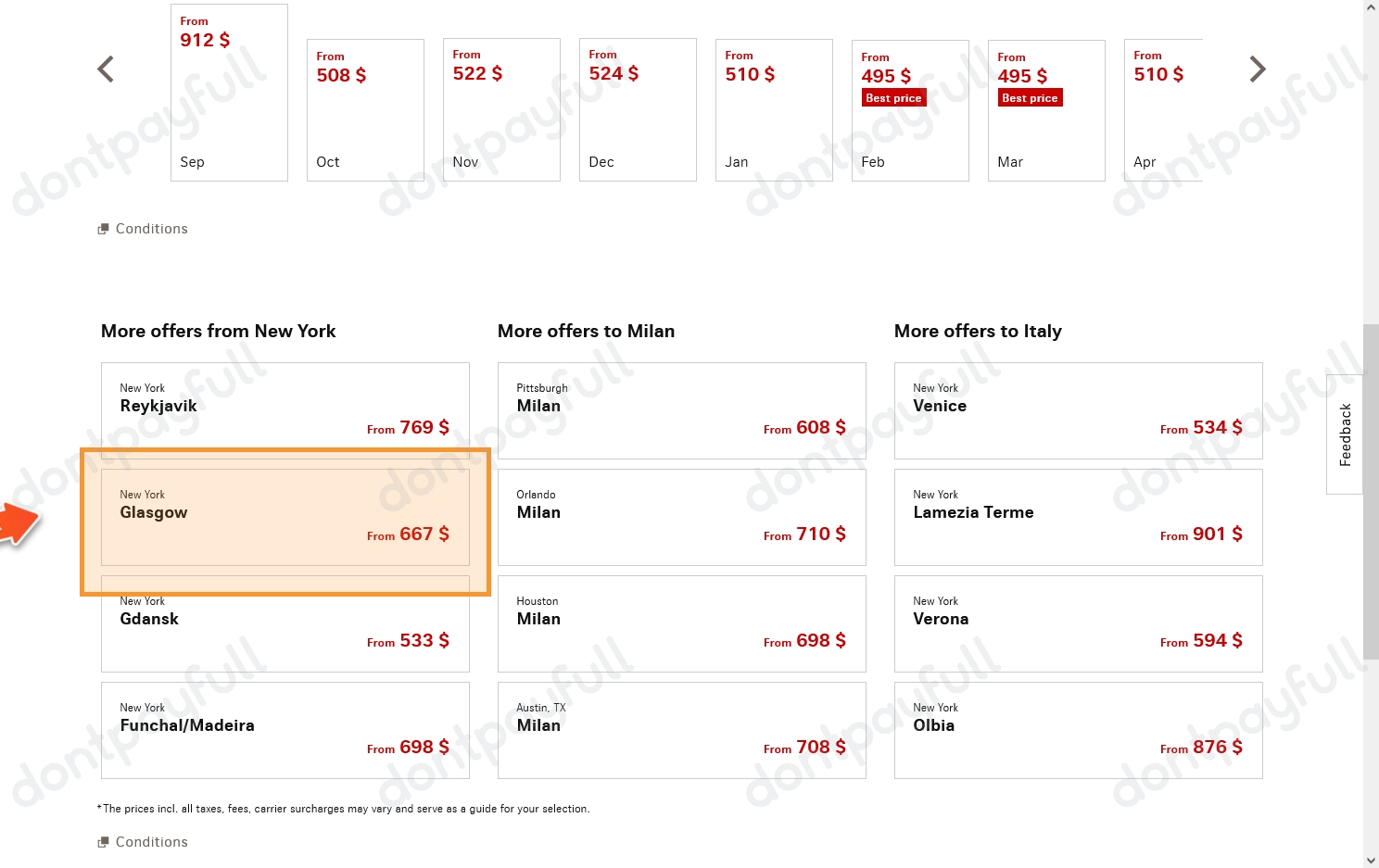Click the Conditions icon above the offer lists
The height and width of the screenshot is (868, 1379).
[104, 228]
